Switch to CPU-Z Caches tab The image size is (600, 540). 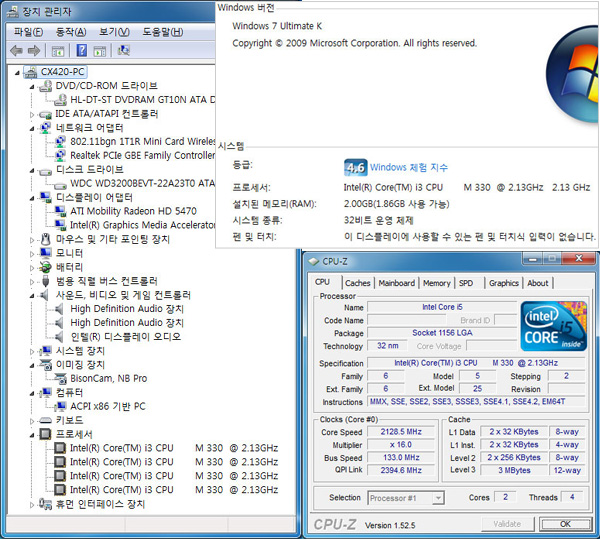pos(358,283)
